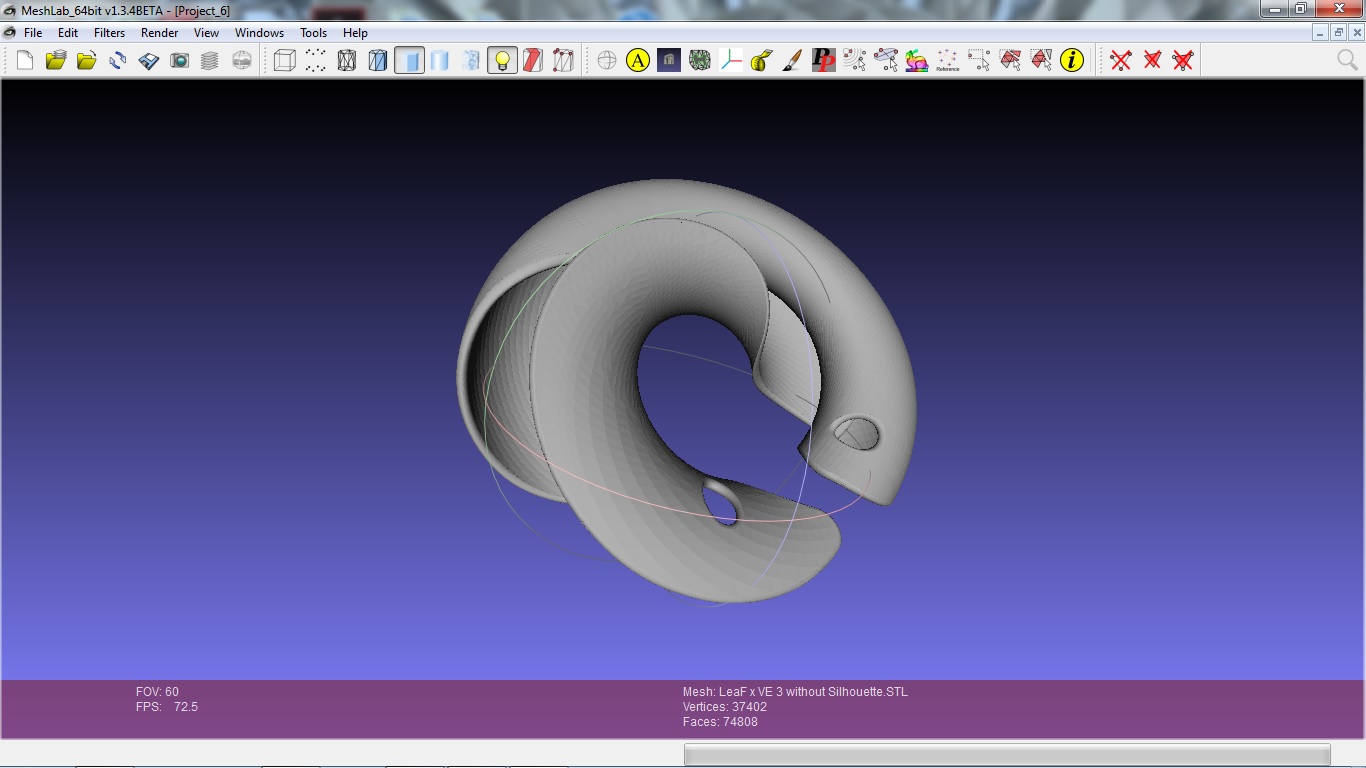Click the 'FPS: 72.5' readout
Screen dimensions: 1366x768
tap(167, 707)
